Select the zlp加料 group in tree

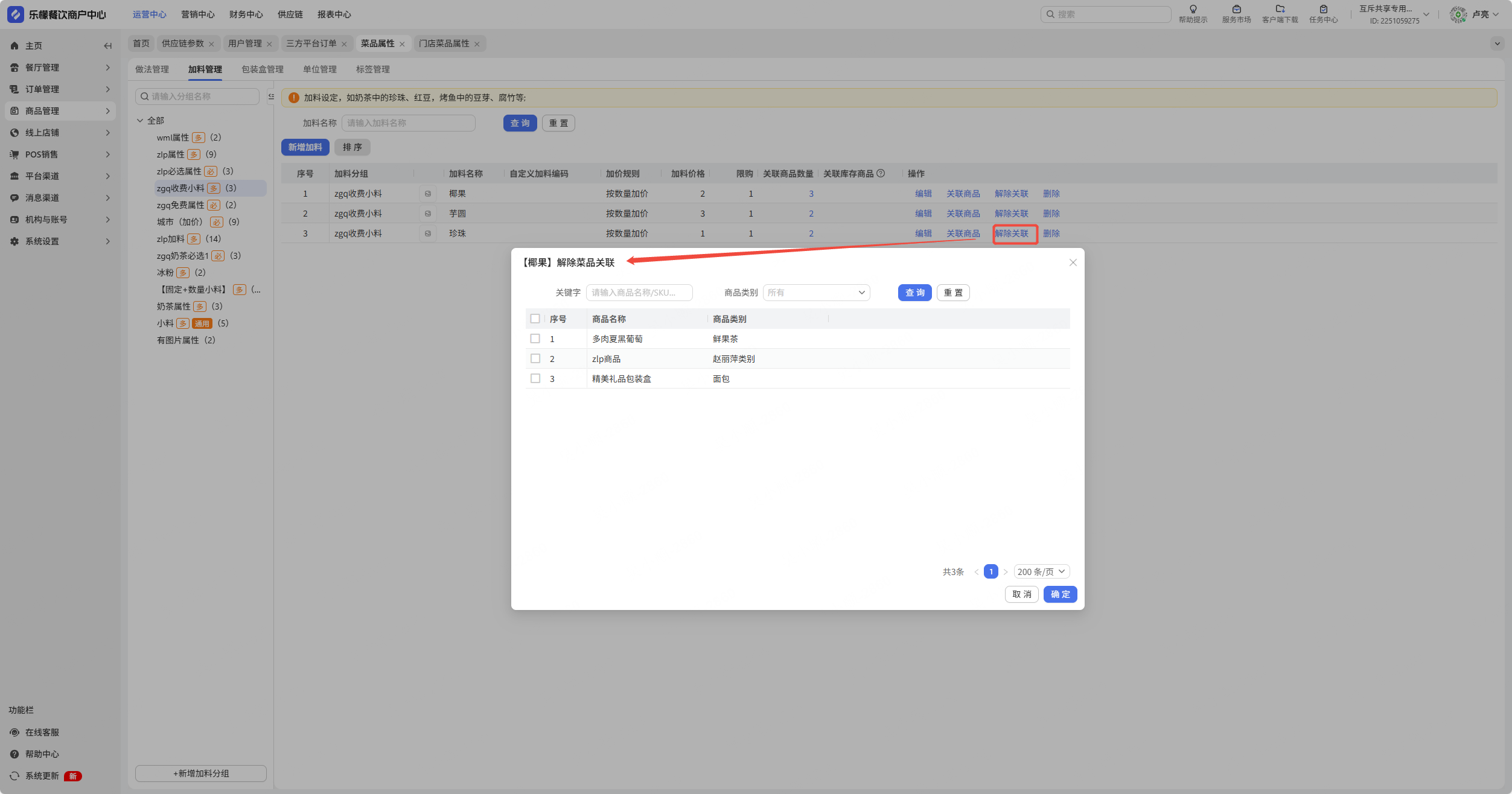click(x=170, y=239)
